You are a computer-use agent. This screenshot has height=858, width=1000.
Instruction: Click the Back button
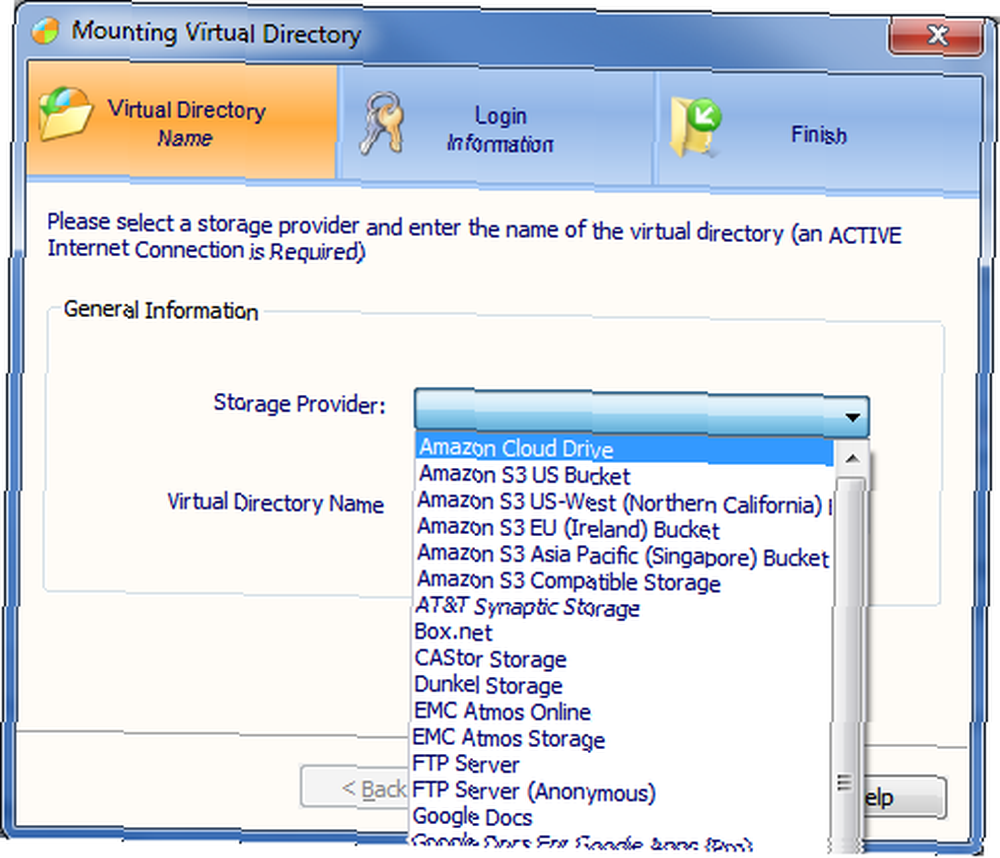point(355,788)
